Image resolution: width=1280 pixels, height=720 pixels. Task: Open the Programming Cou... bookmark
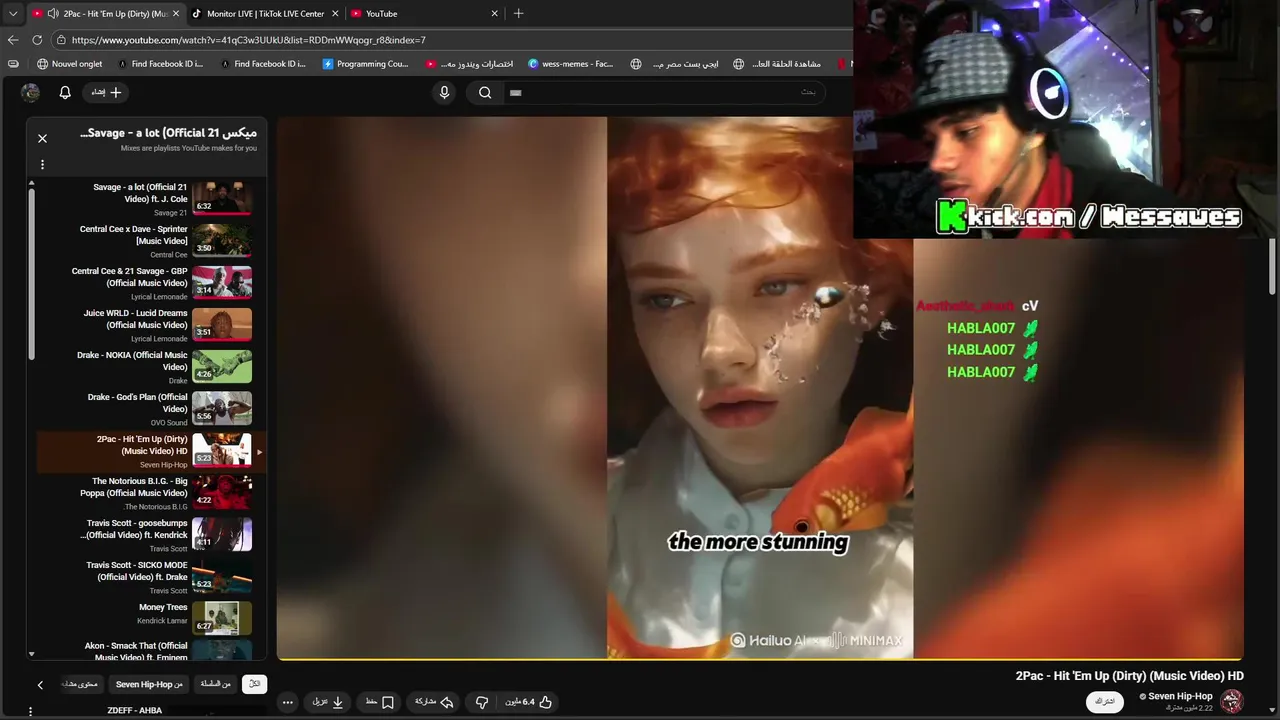pyautogui.click(x=366, y=64)
